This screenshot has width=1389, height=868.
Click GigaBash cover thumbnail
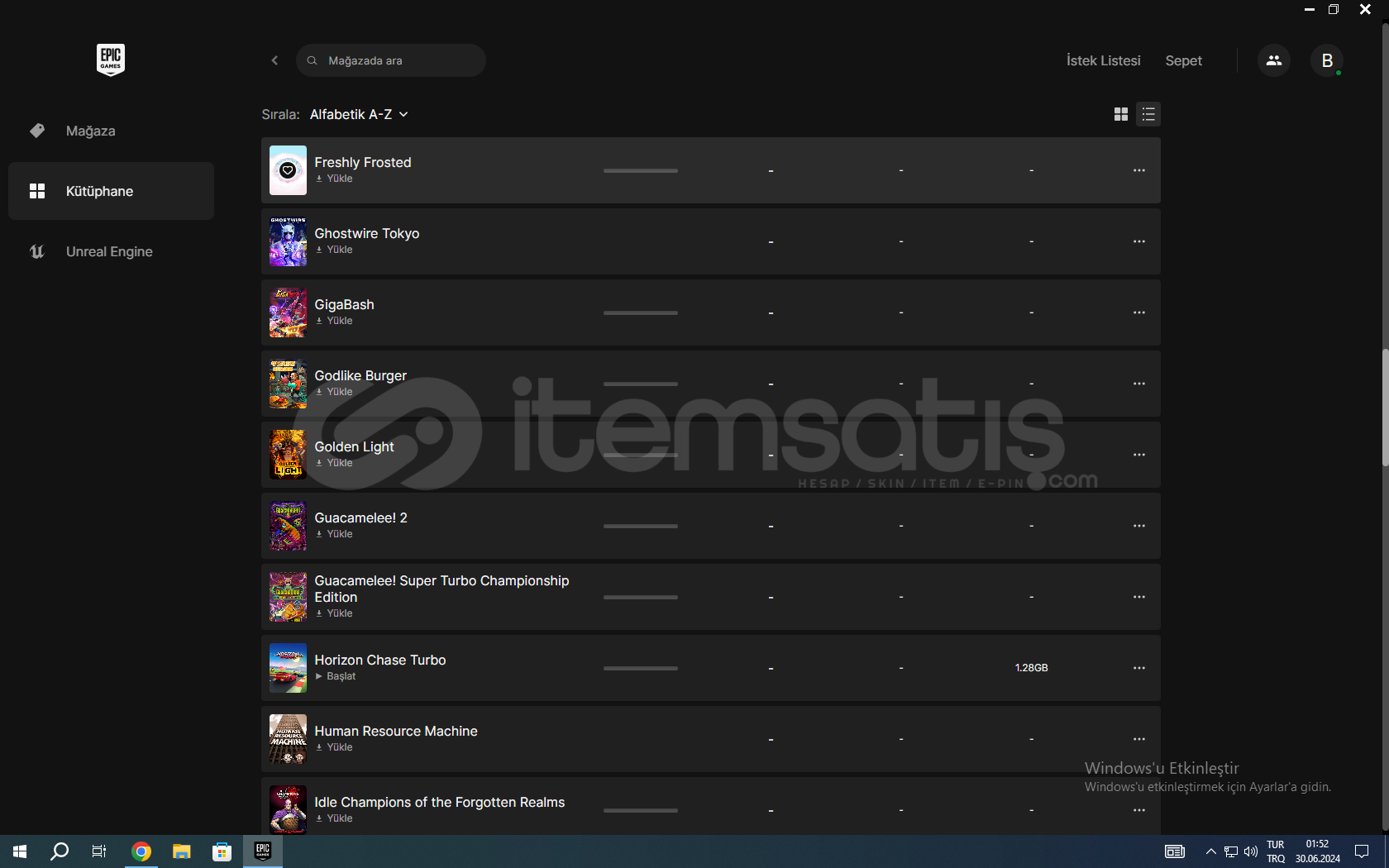tap(288, 312)
